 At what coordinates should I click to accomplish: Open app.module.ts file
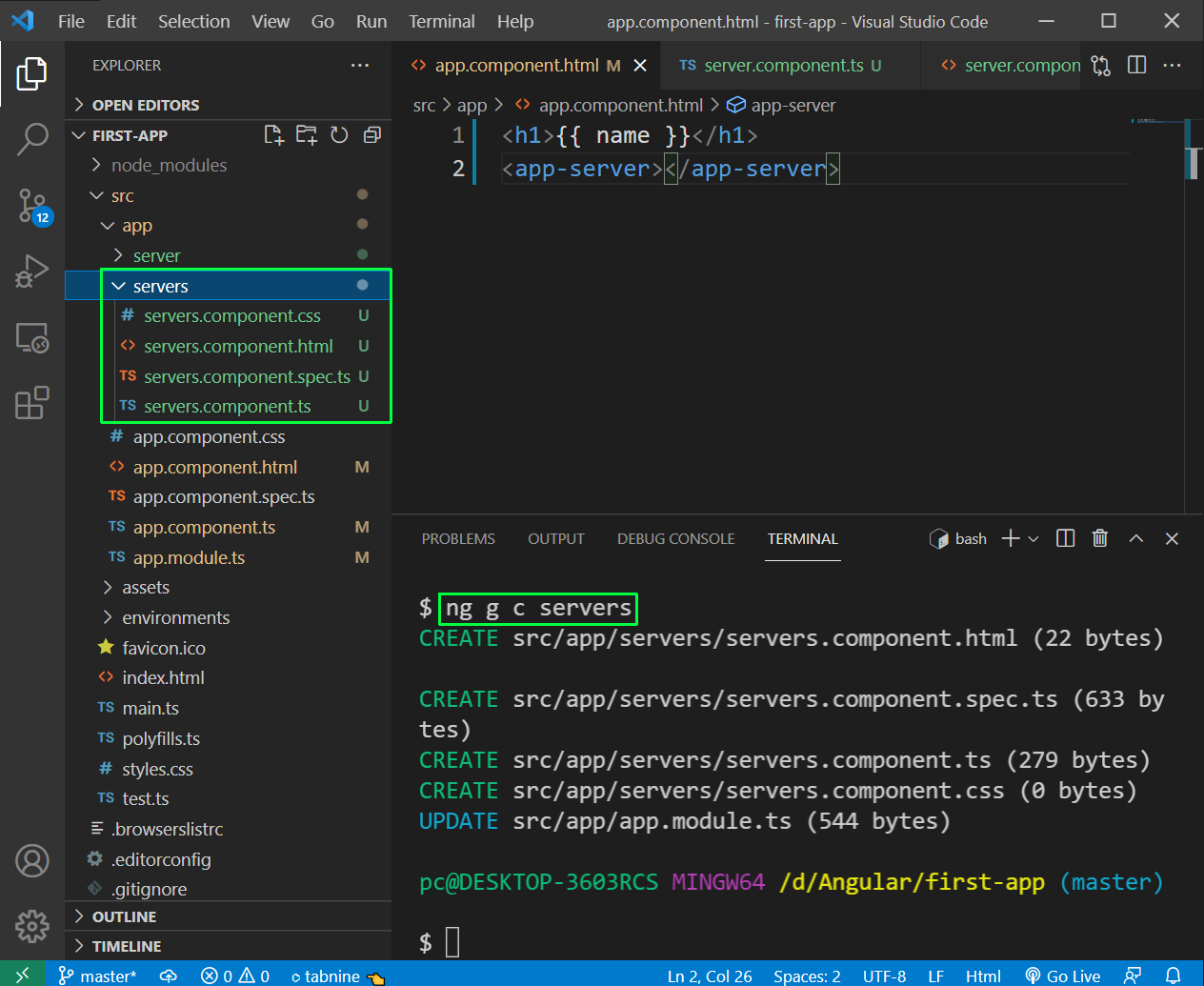pyautogui.click(x=229, y=557)
